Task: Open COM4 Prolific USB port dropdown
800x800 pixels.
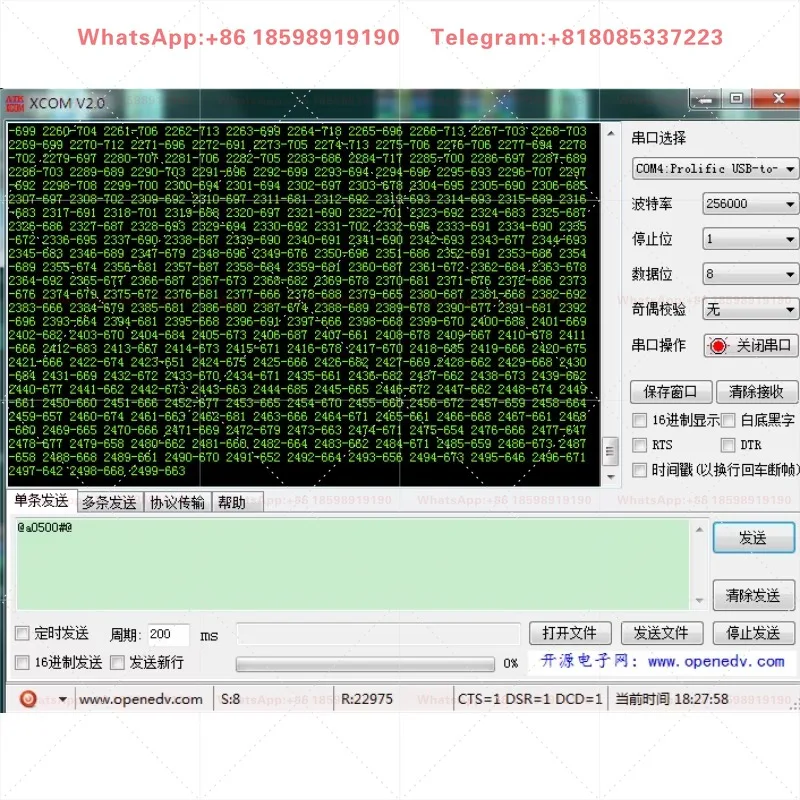Action: tap(715, 168)
